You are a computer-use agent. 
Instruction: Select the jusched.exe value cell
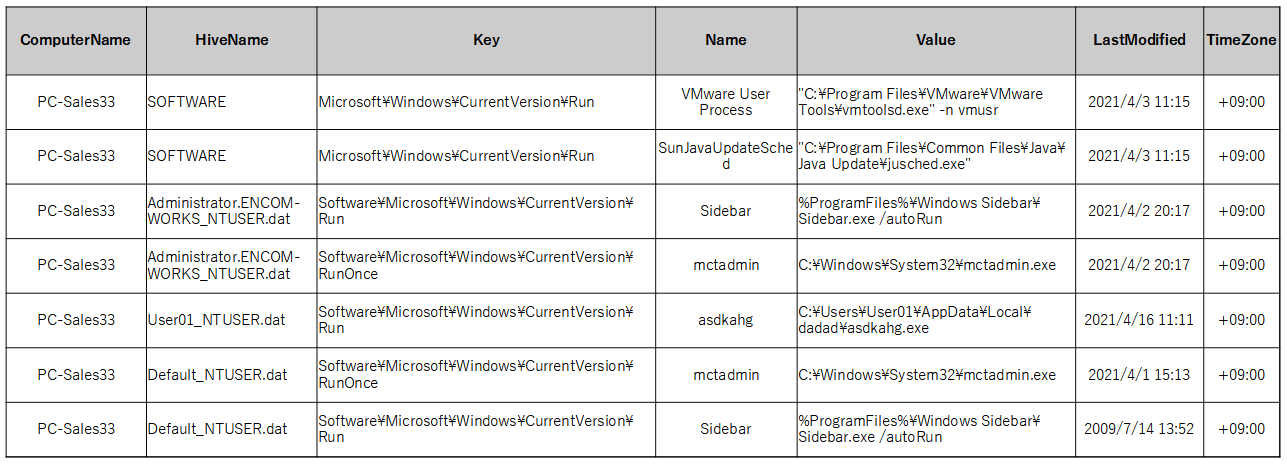(x=936, y=156)
